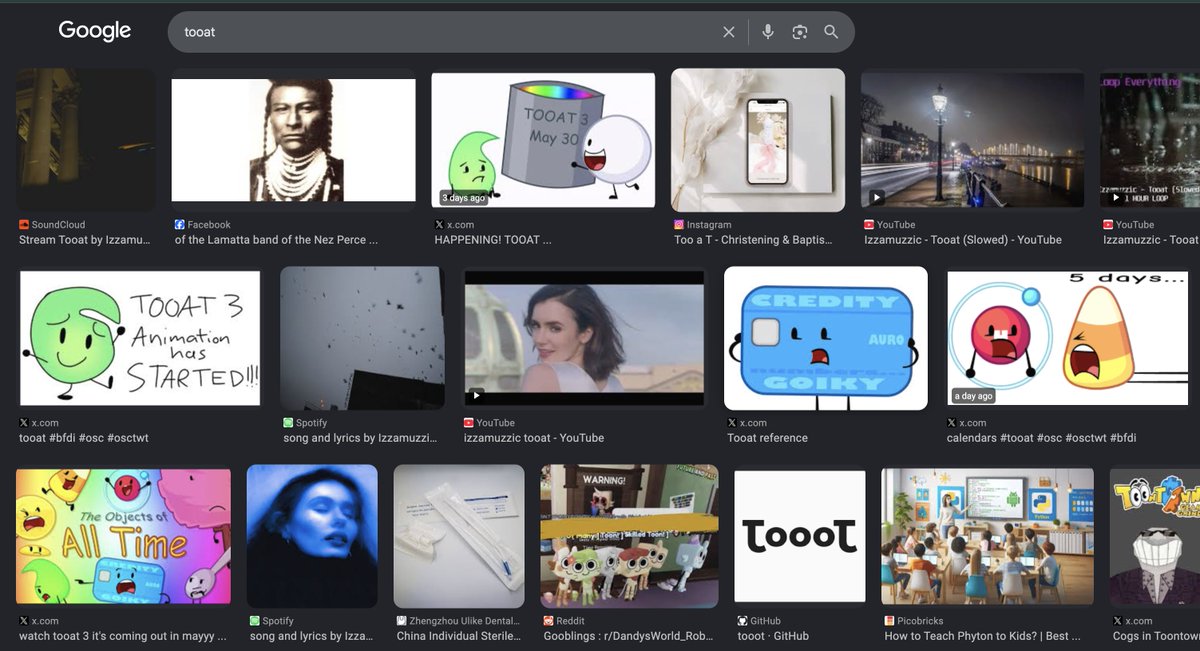This screenshot has width=1200, height=651.
Task: Open 'izzamuzzic tooat - YouTube' link
Action: click(x=534, y=438)
